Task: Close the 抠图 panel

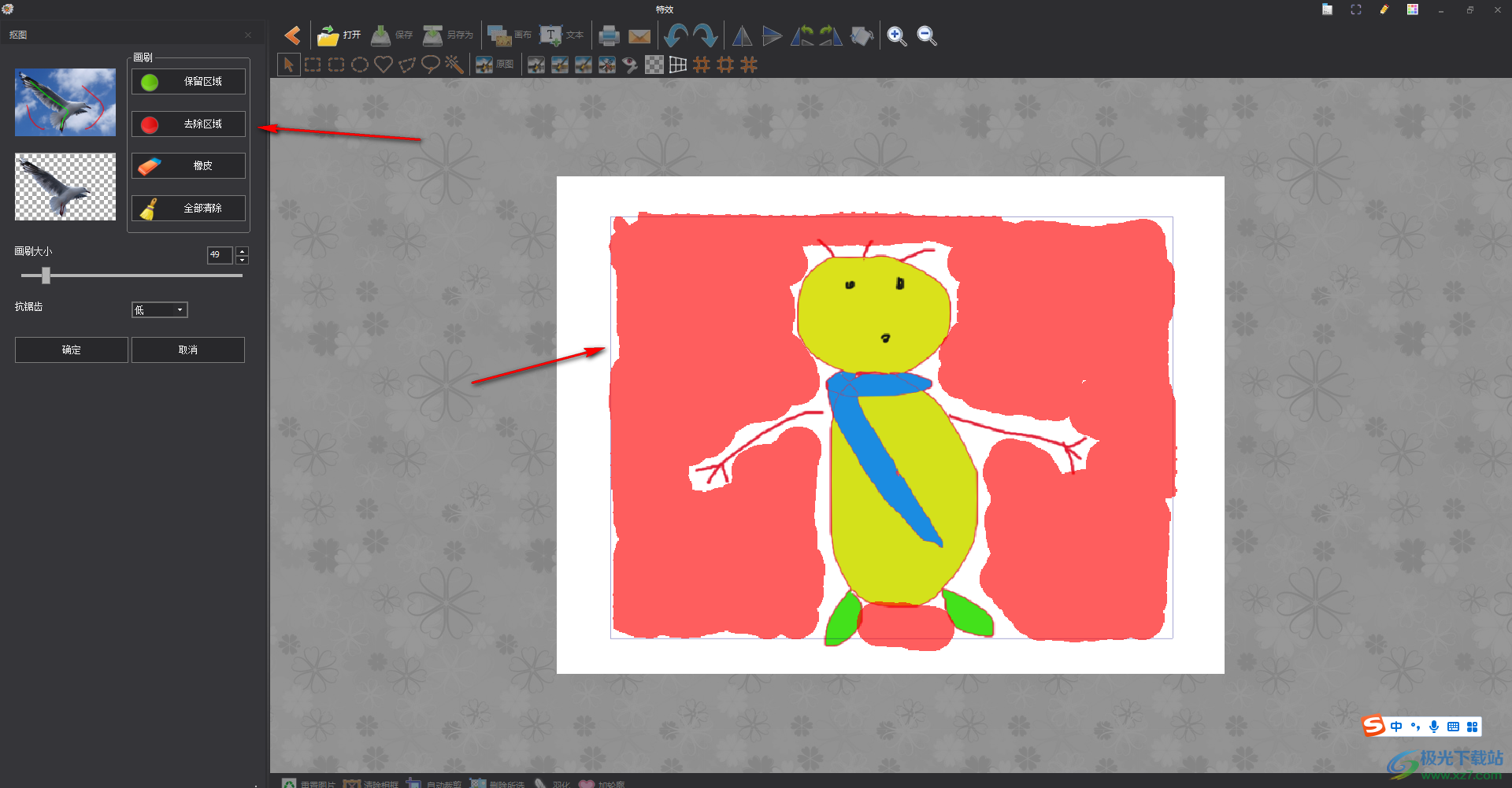Action: pyautogui.click(x=248, y=35)
